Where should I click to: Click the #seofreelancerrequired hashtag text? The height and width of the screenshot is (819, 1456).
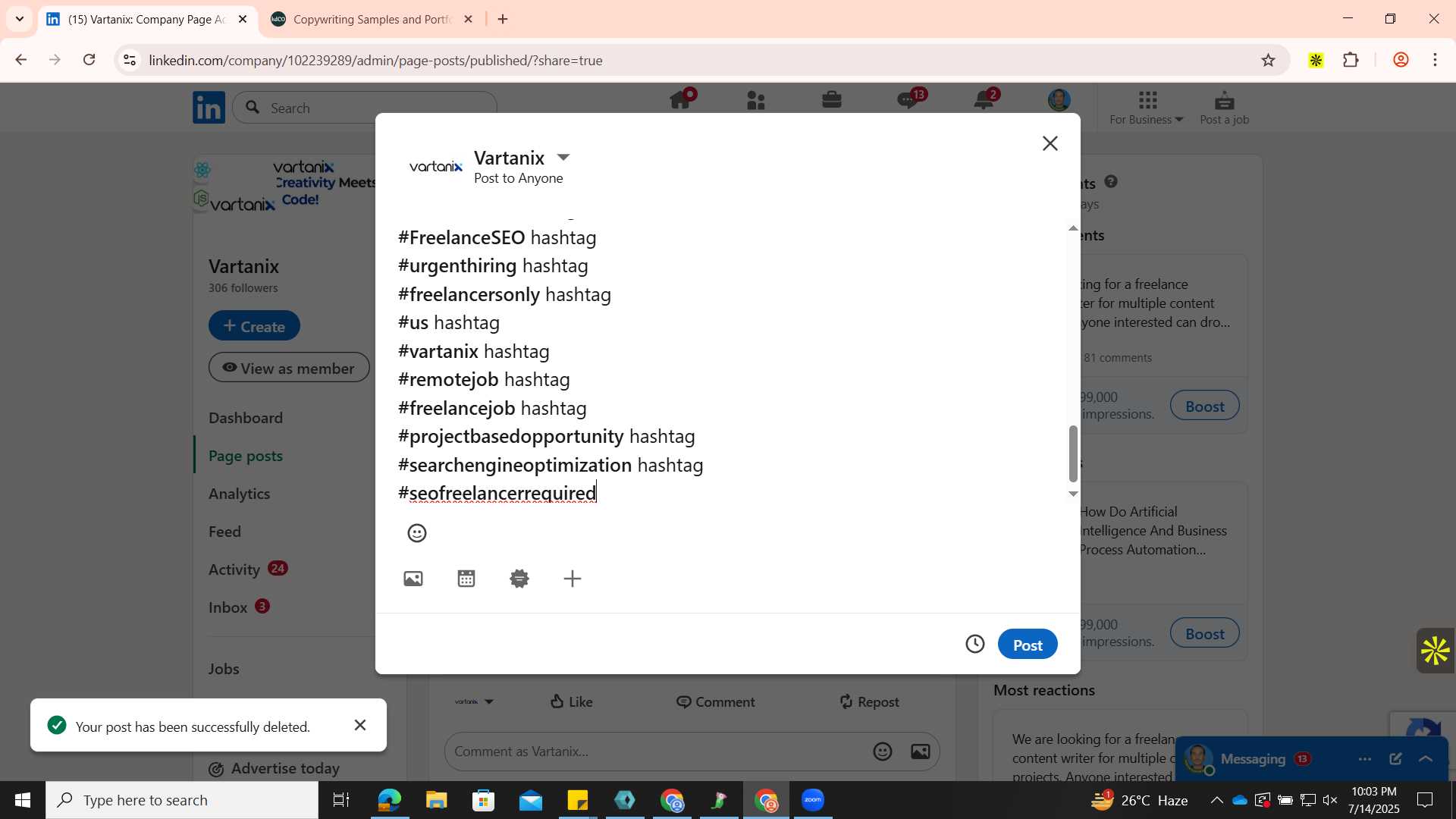(497, 493)
